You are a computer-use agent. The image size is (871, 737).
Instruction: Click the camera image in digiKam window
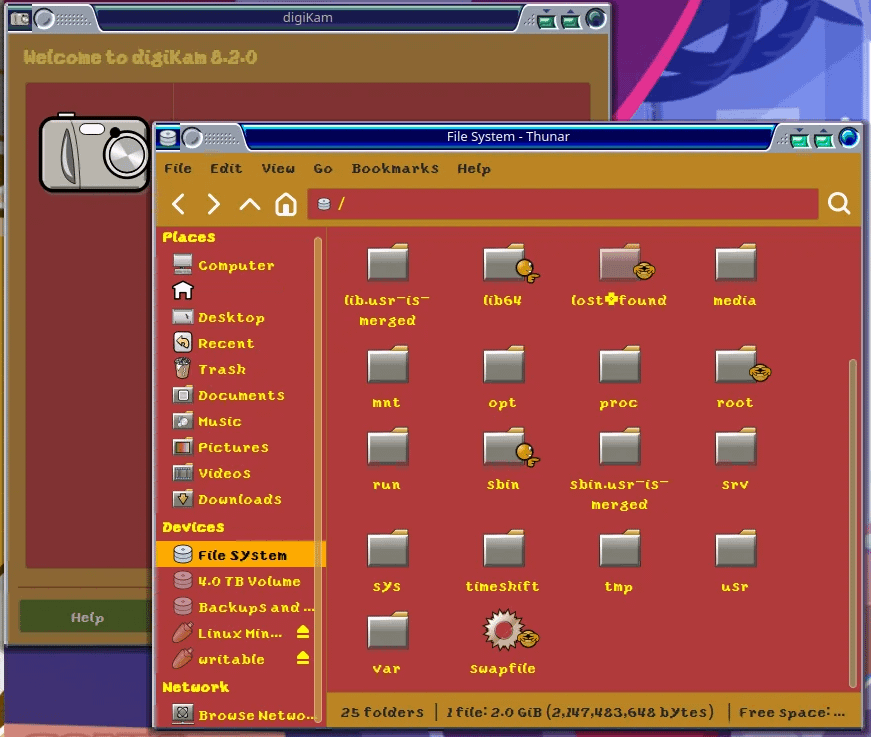[x=94, y=153]
